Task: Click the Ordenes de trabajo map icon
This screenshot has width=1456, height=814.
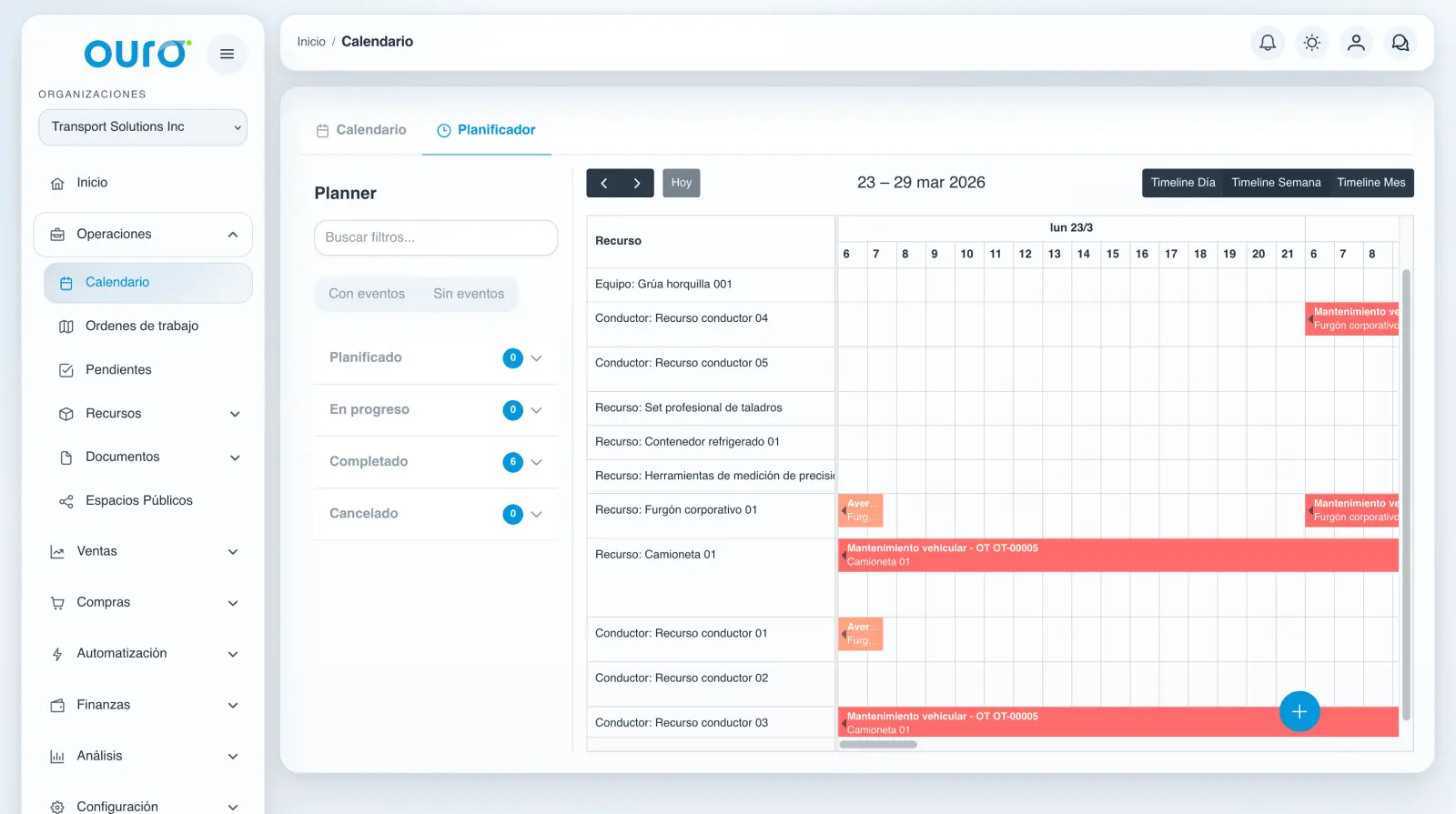Action: [x=66, y=327]
